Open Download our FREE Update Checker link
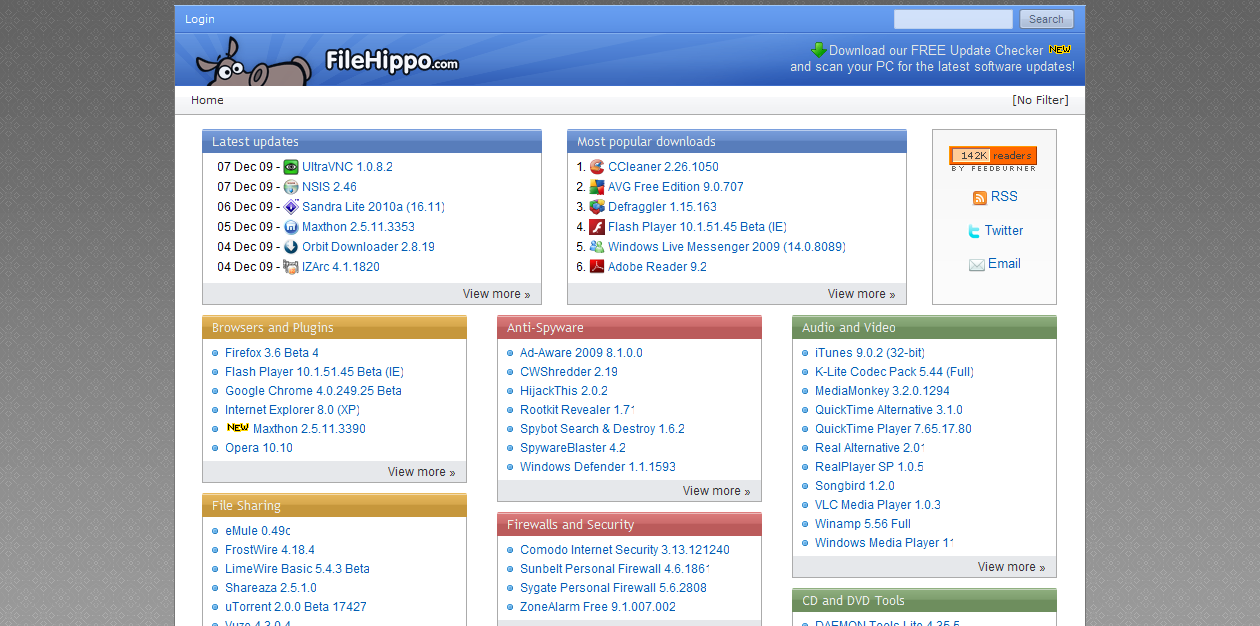Viewport: 1260px width, 626px height. (937, 50)
